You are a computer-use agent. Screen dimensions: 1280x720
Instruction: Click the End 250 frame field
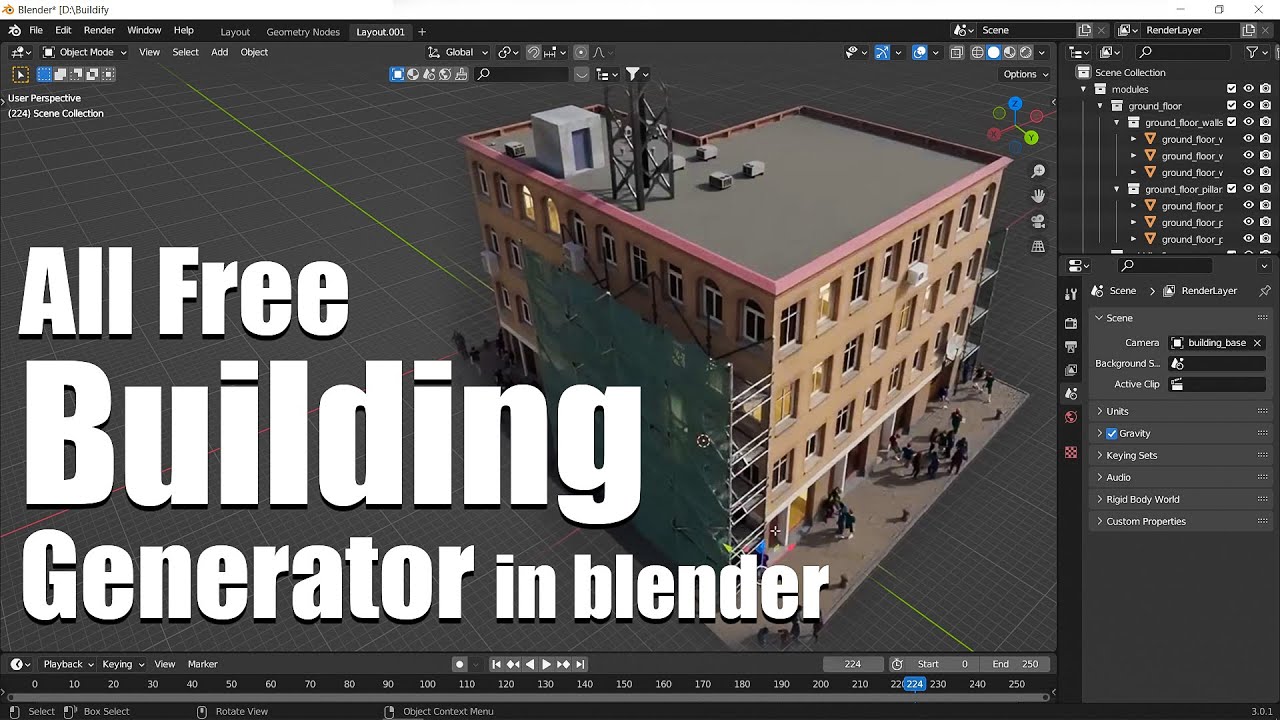coord(1016,664)
